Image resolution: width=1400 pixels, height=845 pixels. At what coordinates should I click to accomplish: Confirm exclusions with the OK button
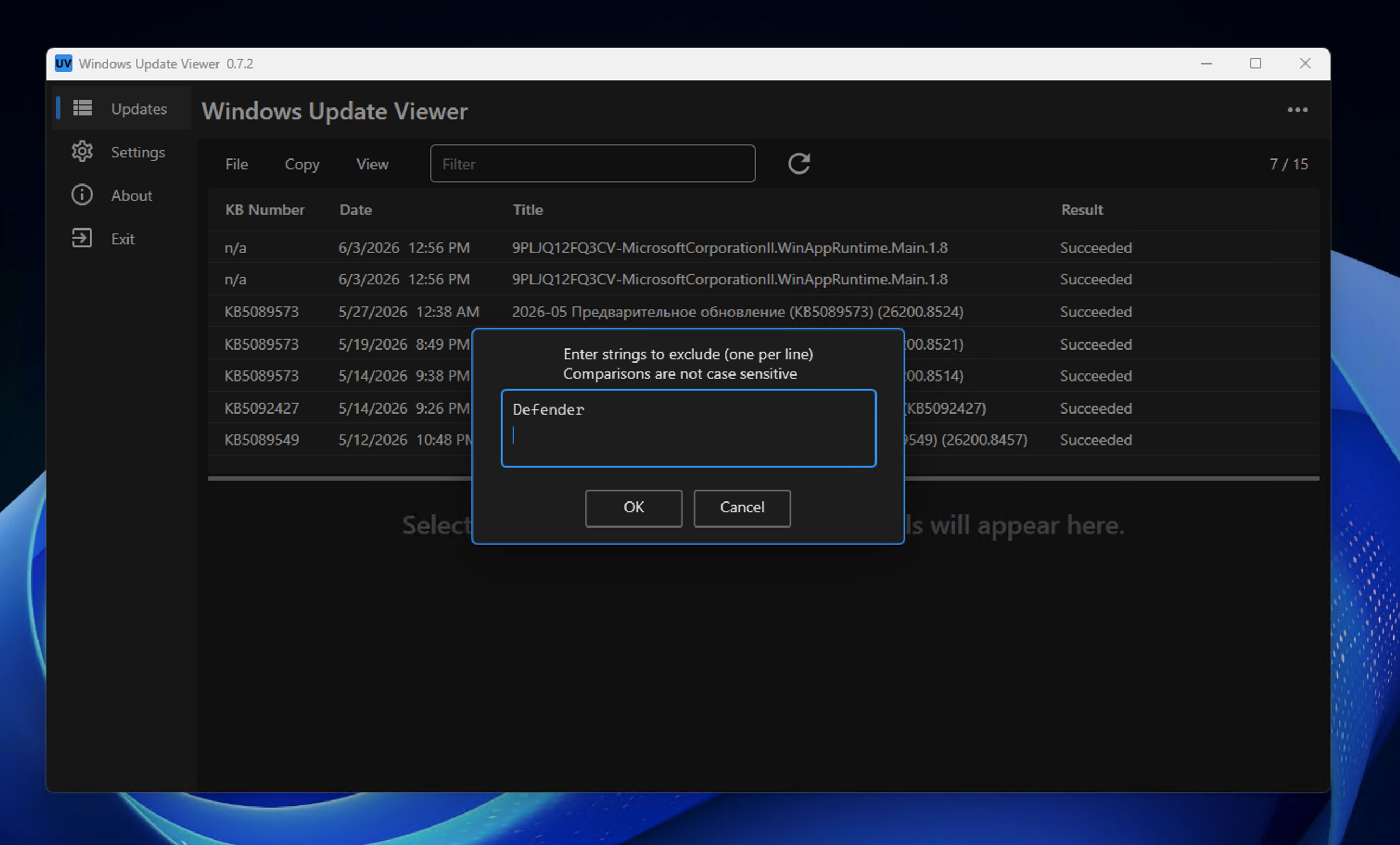[x=634, y=508]
